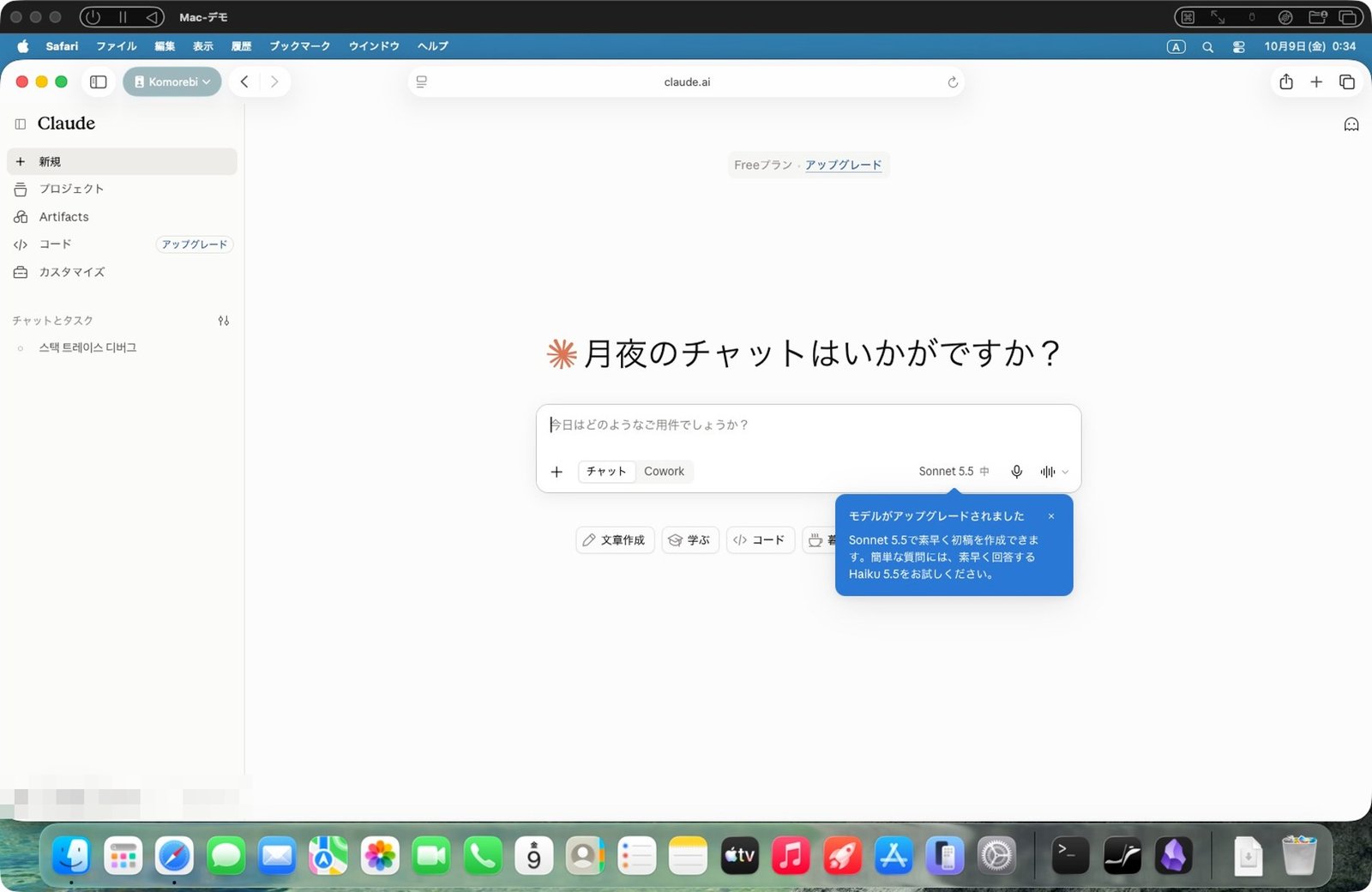Open the 表示 menu

click(x=203, y=46)
